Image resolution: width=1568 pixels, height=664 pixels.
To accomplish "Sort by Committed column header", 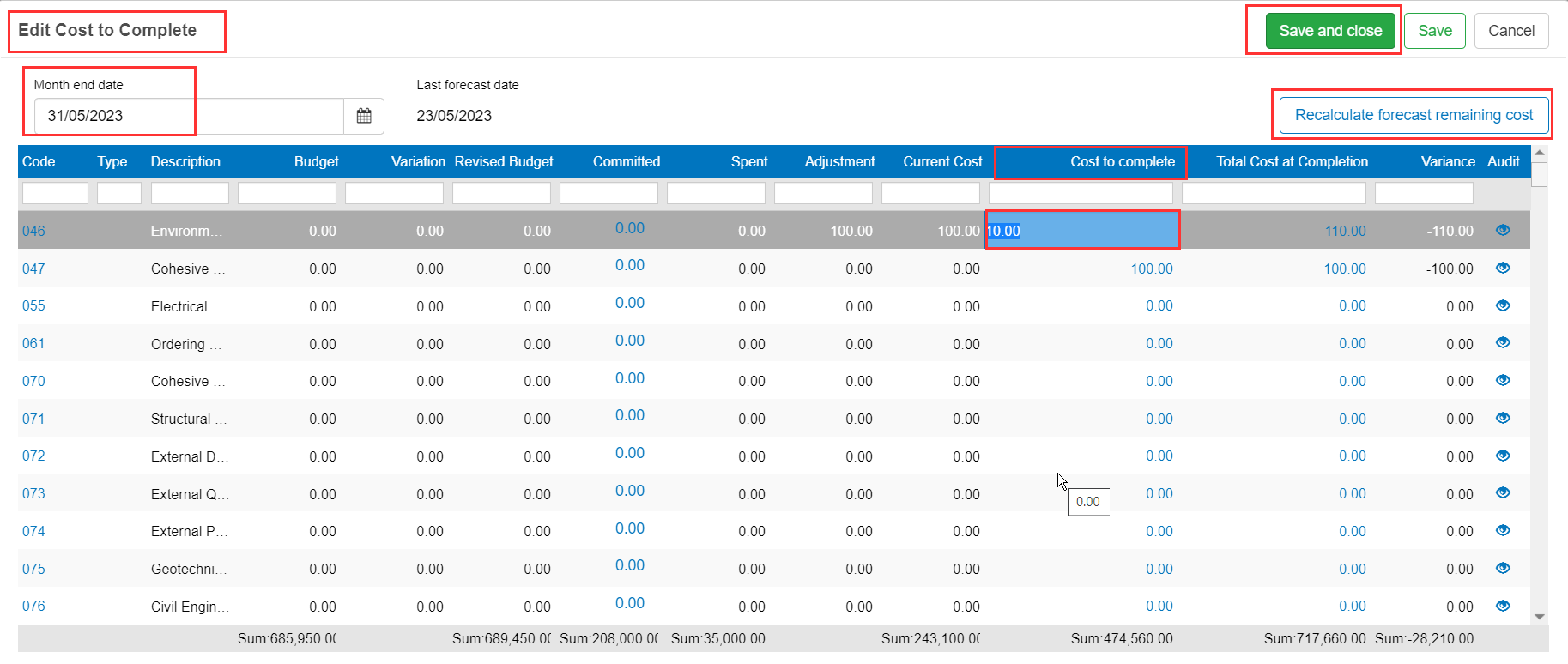I will click(627, 161).
